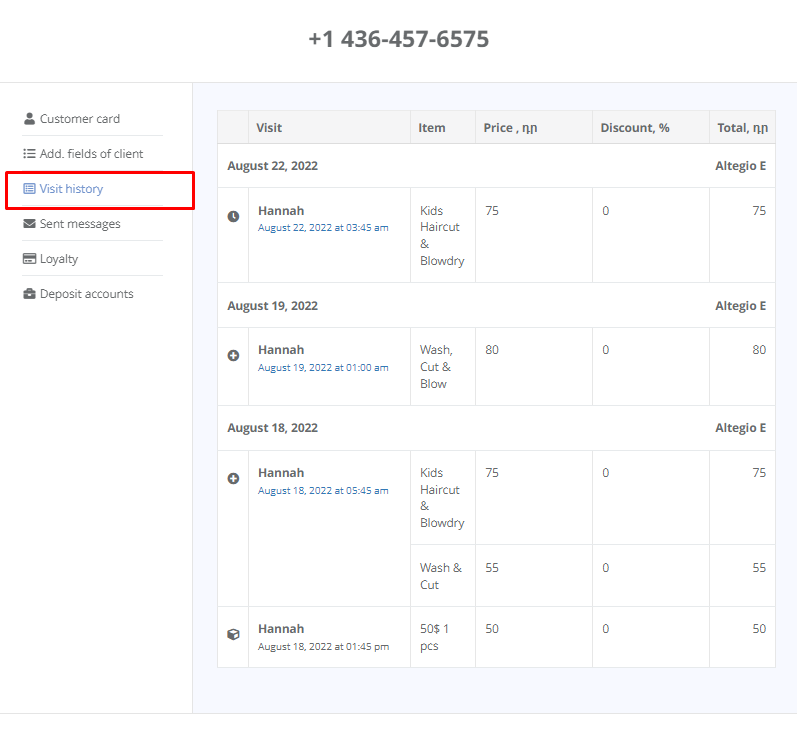Click the box icon on product sale row
Screen dimensions: 797x729
pyautogui.click(x=233, y=634)
